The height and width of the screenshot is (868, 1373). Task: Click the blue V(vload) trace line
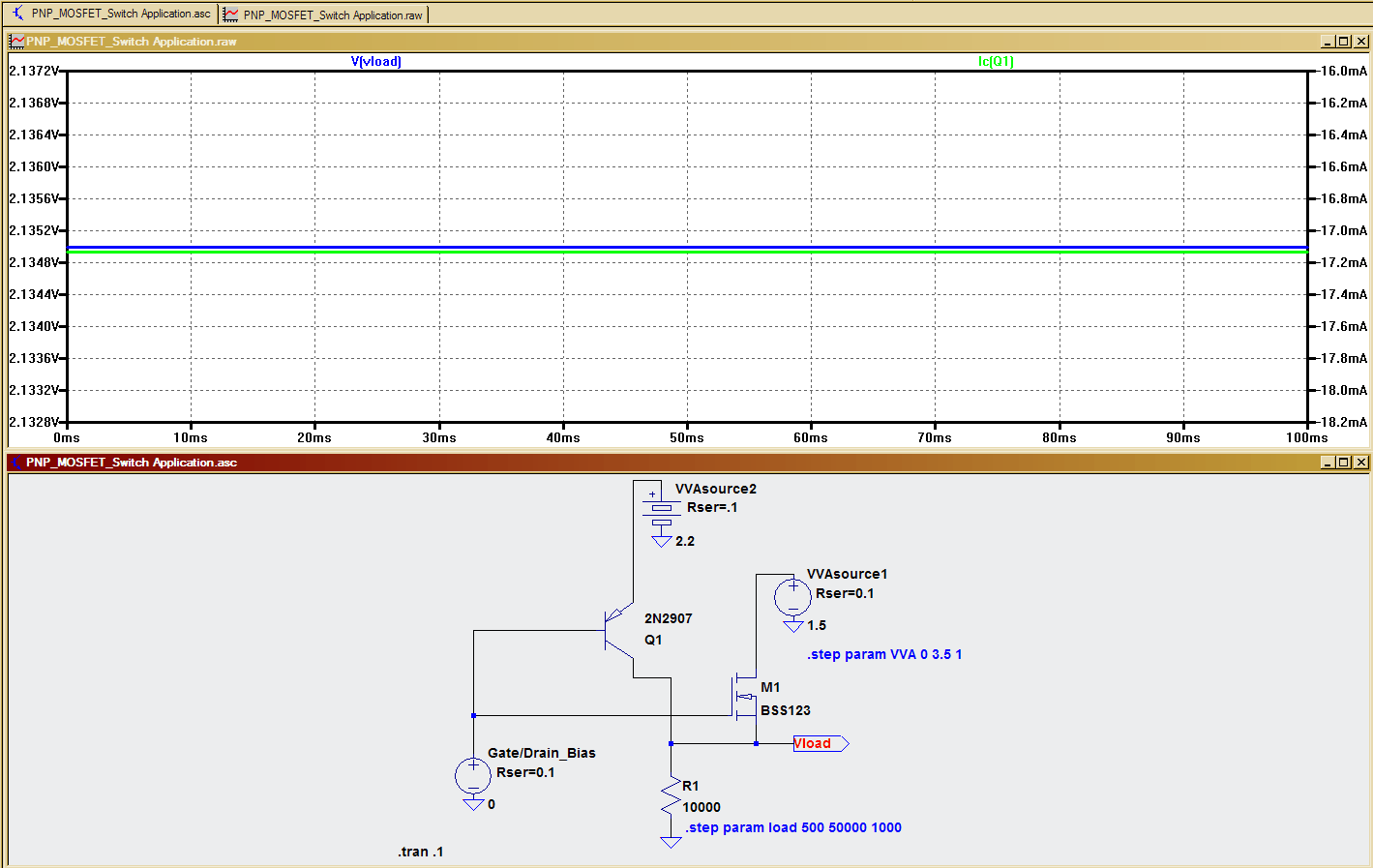coord(687,247)
